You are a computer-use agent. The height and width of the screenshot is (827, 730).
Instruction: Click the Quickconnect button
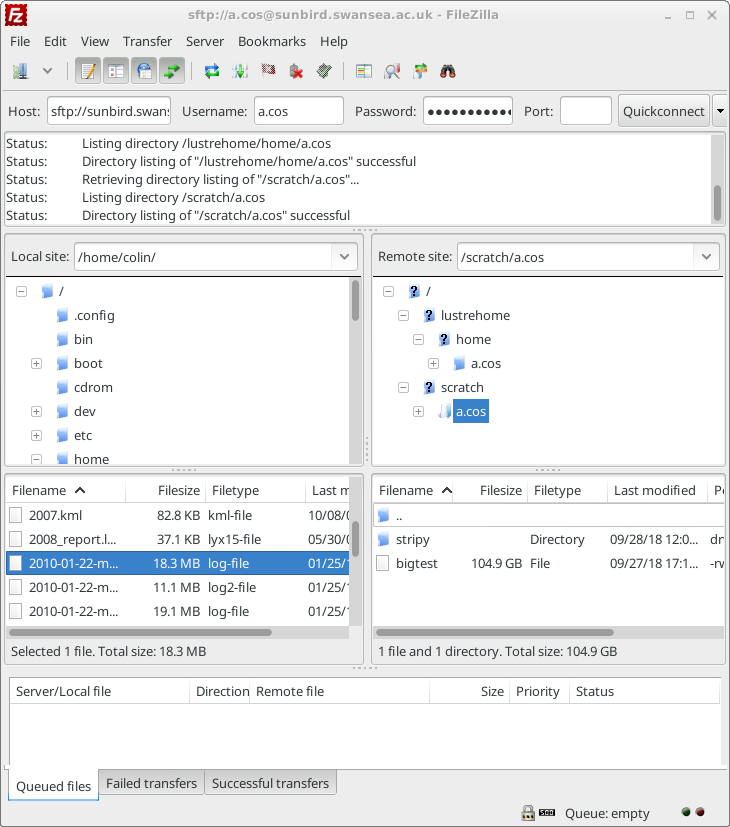[x=664, y=111]
